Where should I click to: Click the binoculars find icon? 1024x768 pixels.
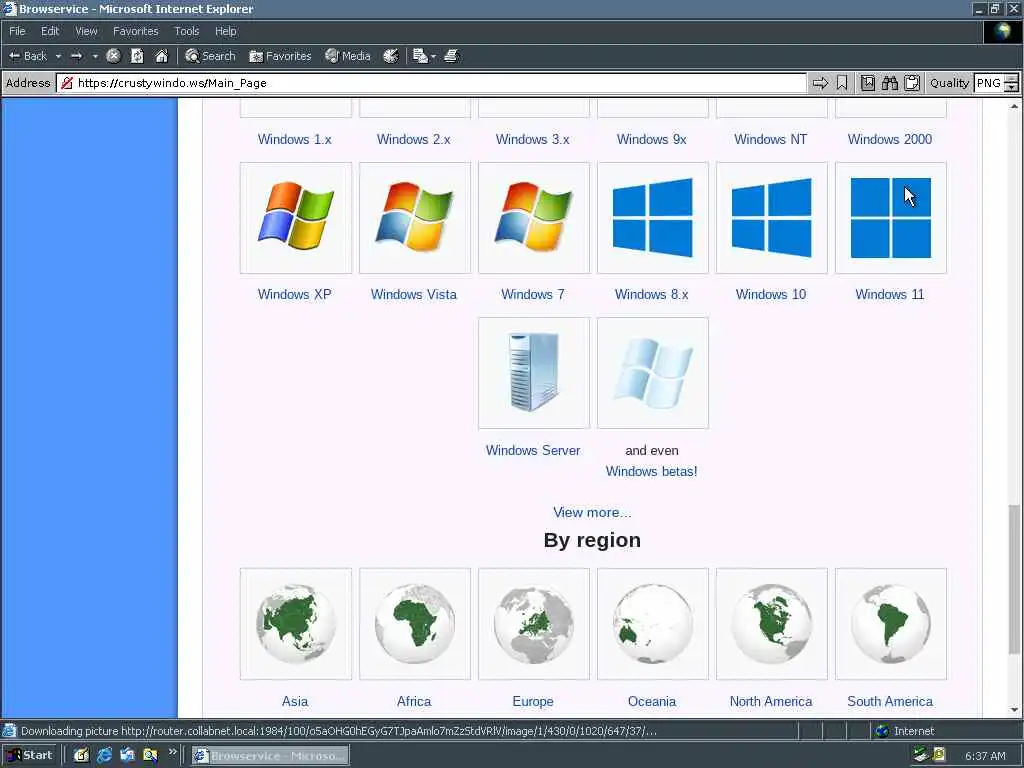click(x=890, y=83)
